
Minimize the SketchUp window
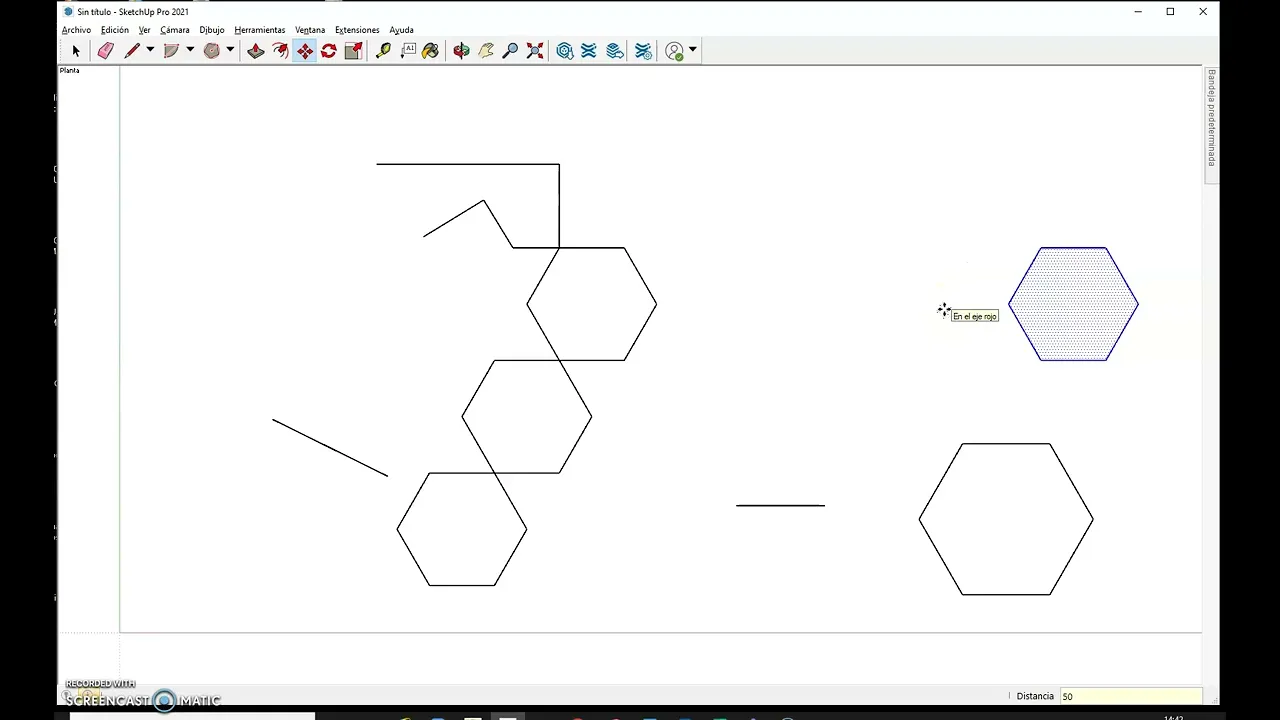coord(1138,12)
